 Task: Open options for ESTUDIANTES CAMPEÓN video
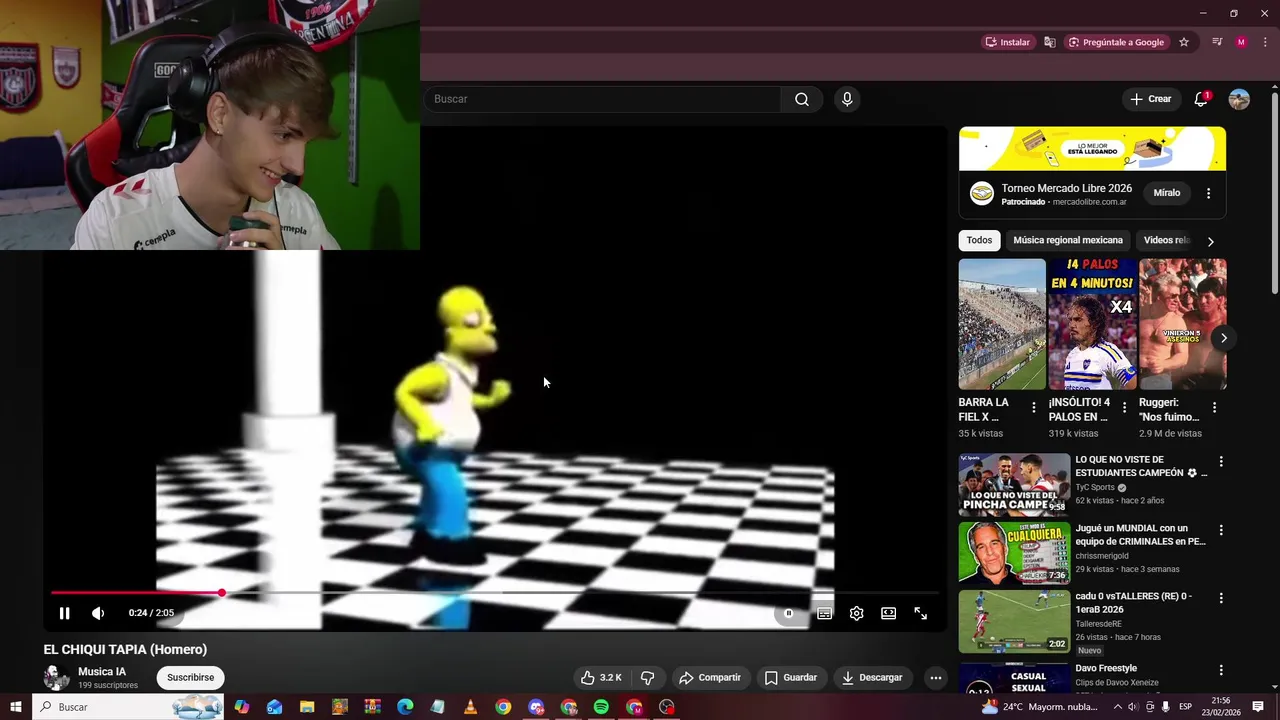(x=1221, y=462)
